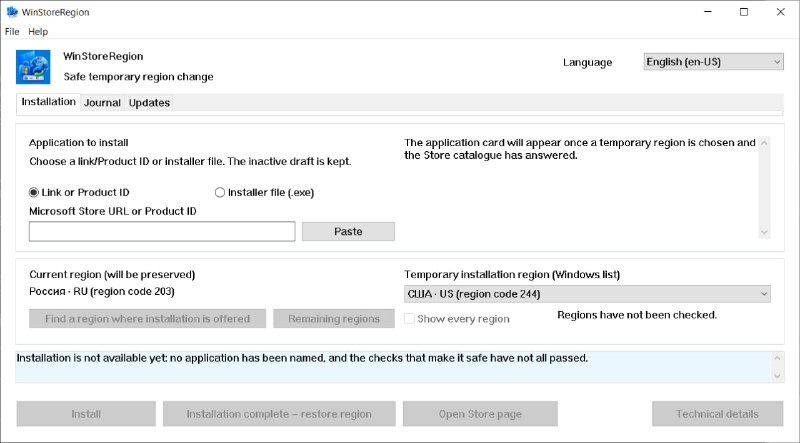Viewport: 800px width, 443px height.
Task: Select the Installer file (.exe) radio button
Action: tap(264, 192)
